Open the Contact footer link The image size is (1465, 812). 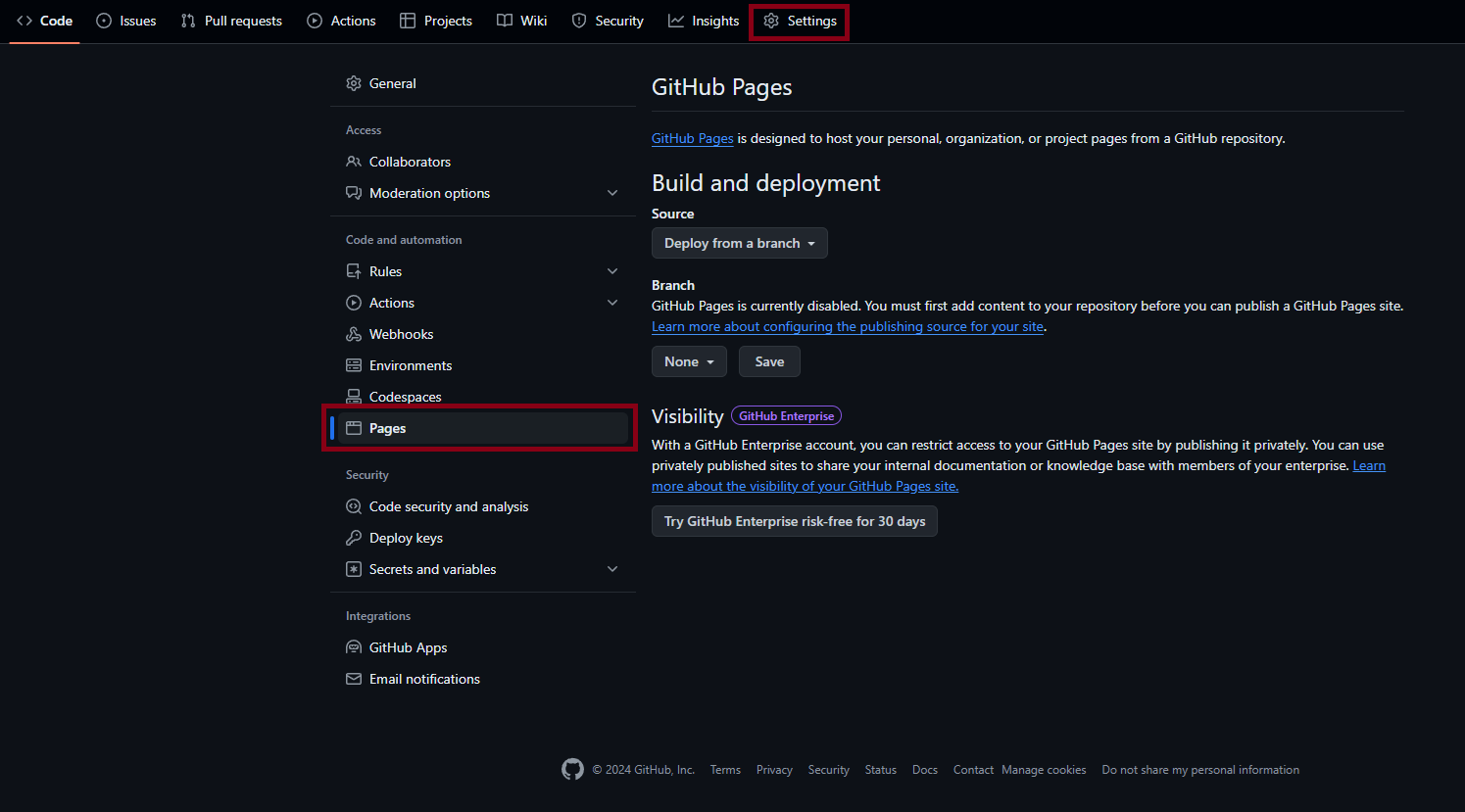(973, 770)
